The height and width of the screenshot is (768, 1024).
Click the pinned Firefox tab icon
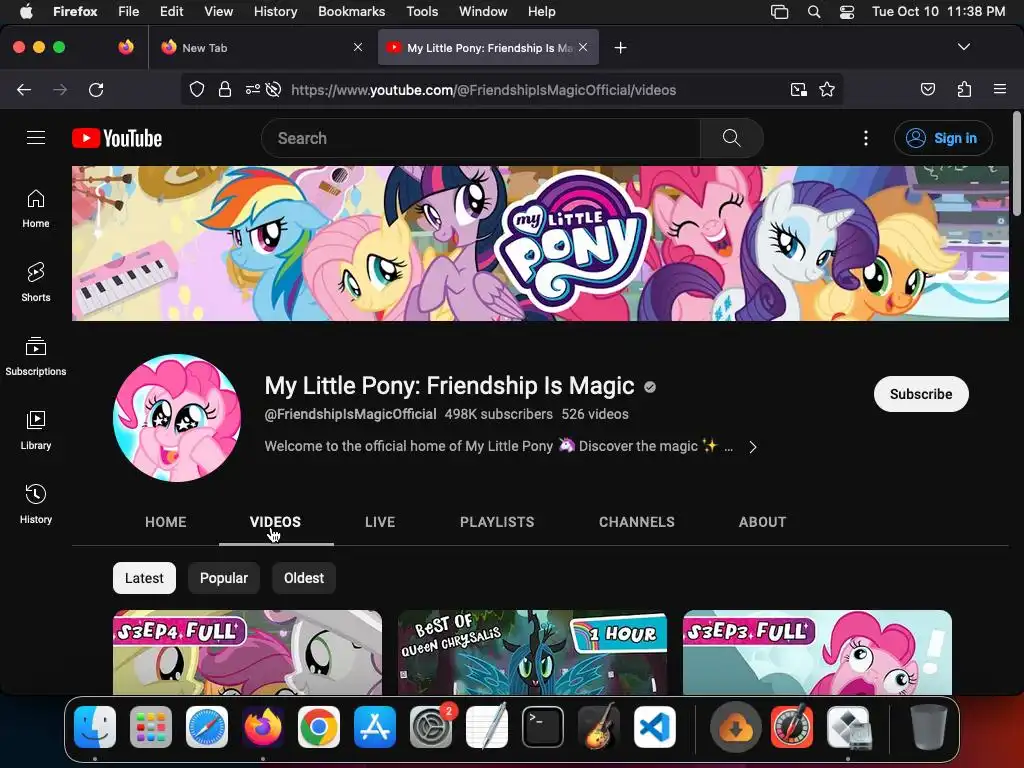(x=126, y=47)
